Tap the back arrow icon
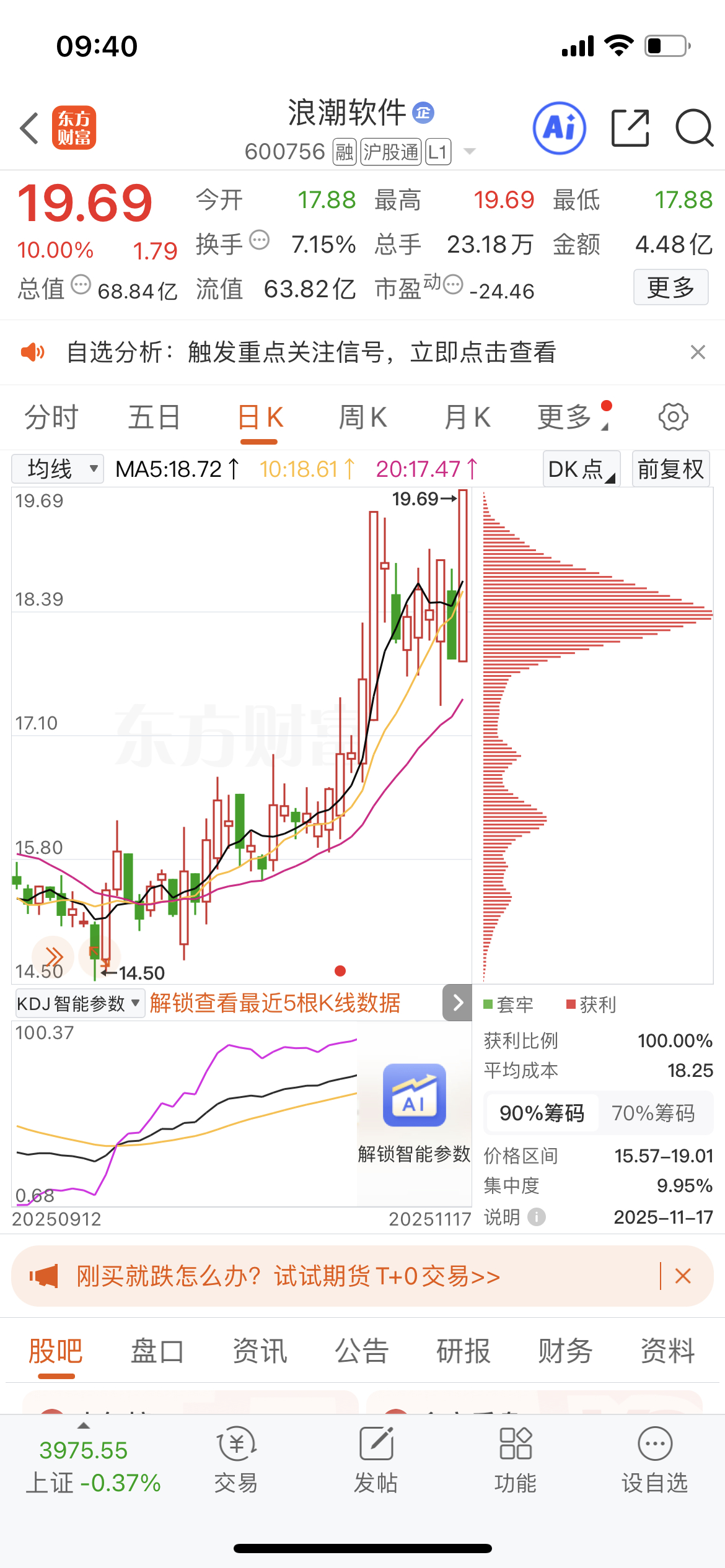 [29, 128]
